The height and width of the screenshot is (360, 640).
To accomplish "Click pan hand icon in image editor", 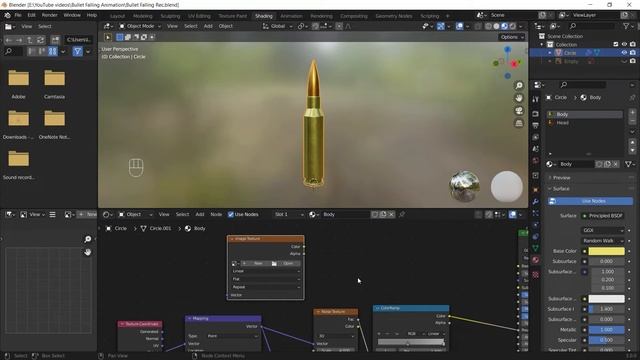I will click(x=87, y=252).
